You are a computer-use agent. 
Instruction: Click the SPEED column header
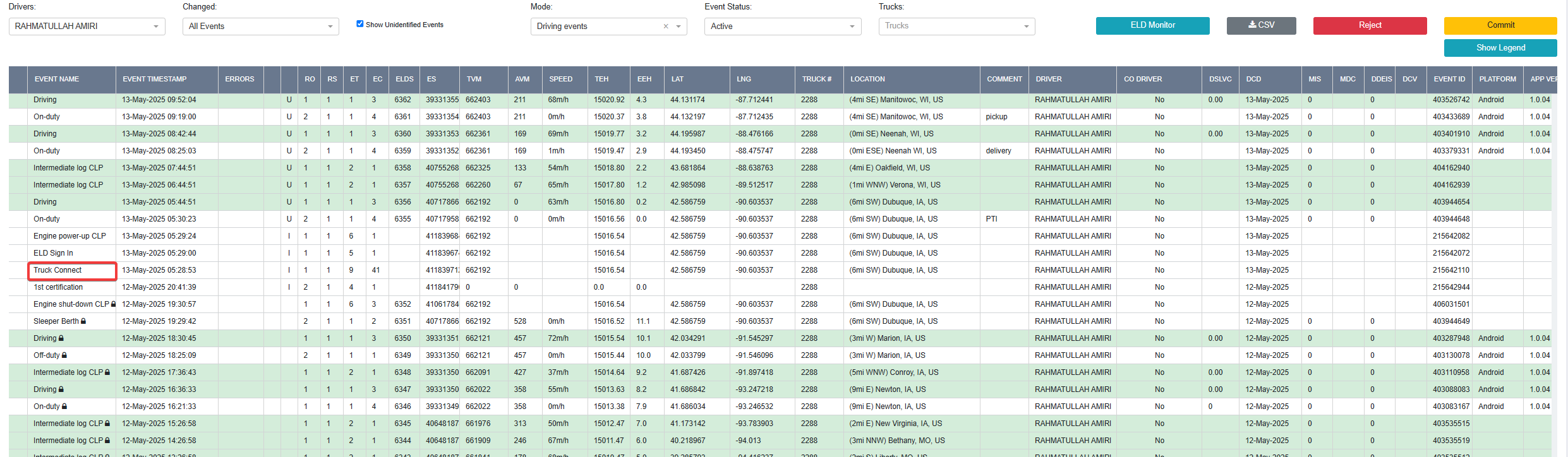[x=560, y=80]
